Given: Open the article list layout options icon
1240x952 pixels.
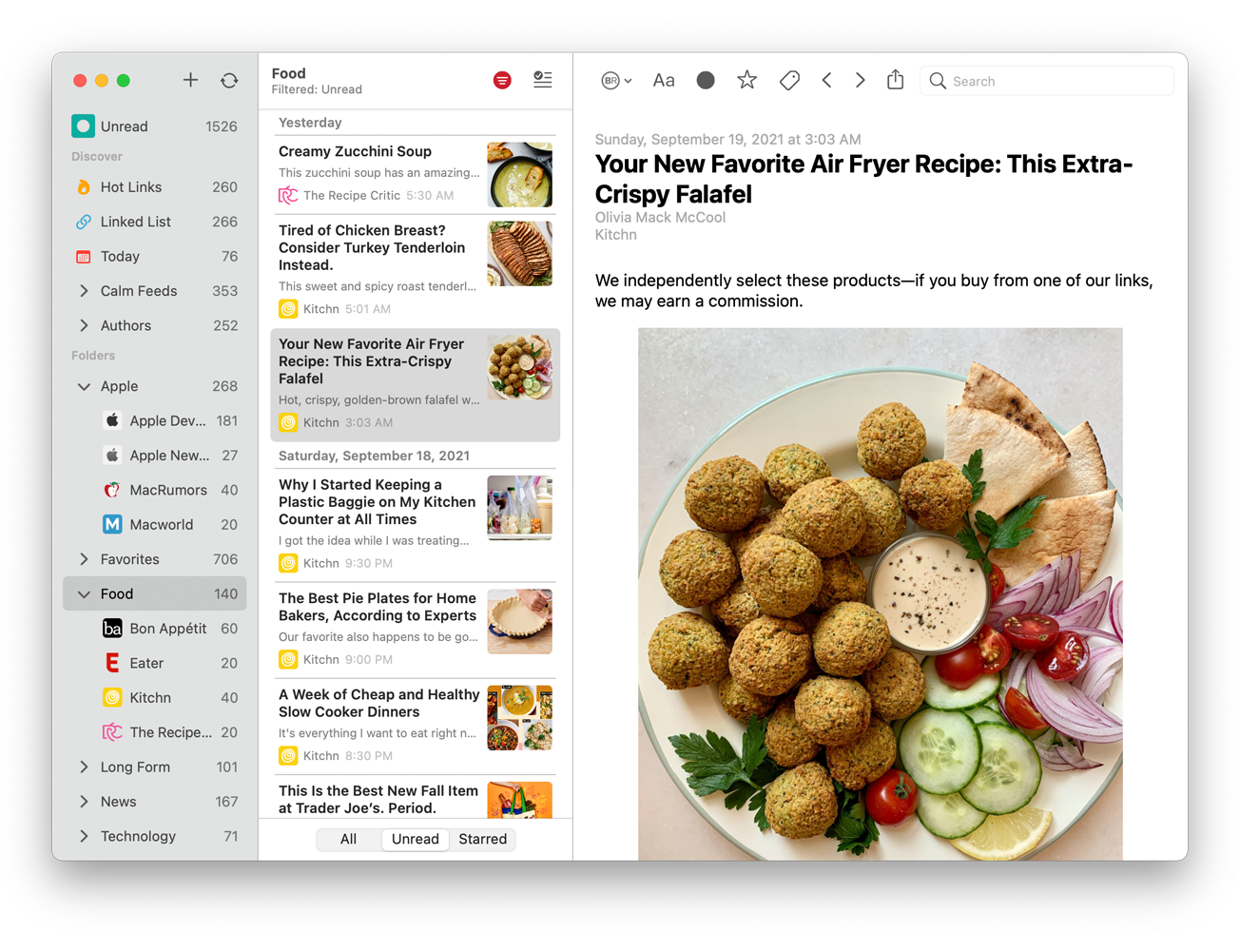Looking at the screenshot, I should (543, 80).
